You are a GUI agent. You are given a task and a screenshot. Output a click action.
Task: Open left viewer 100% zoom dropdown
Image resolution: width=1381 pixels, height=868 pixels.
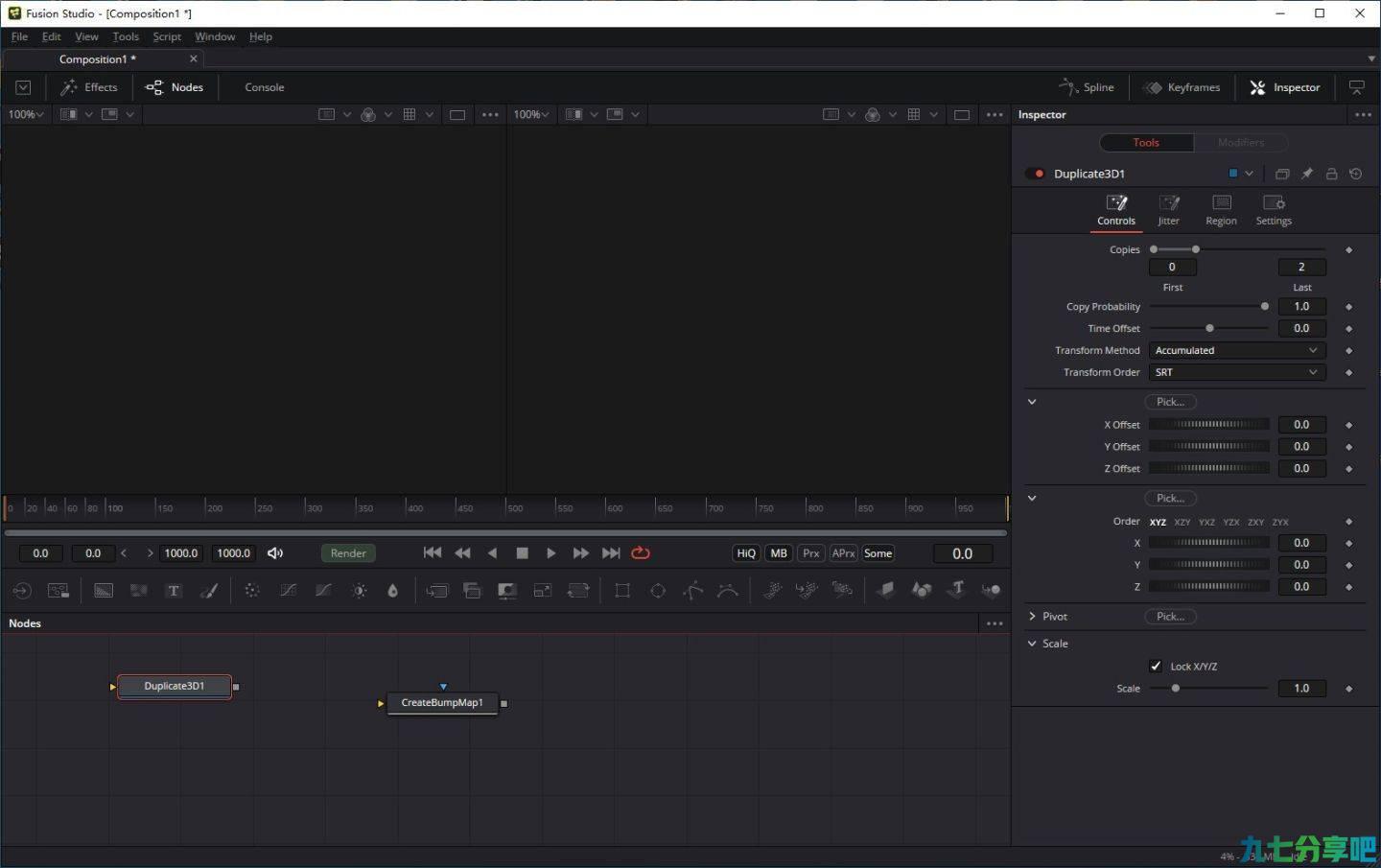tap(26, 114)
